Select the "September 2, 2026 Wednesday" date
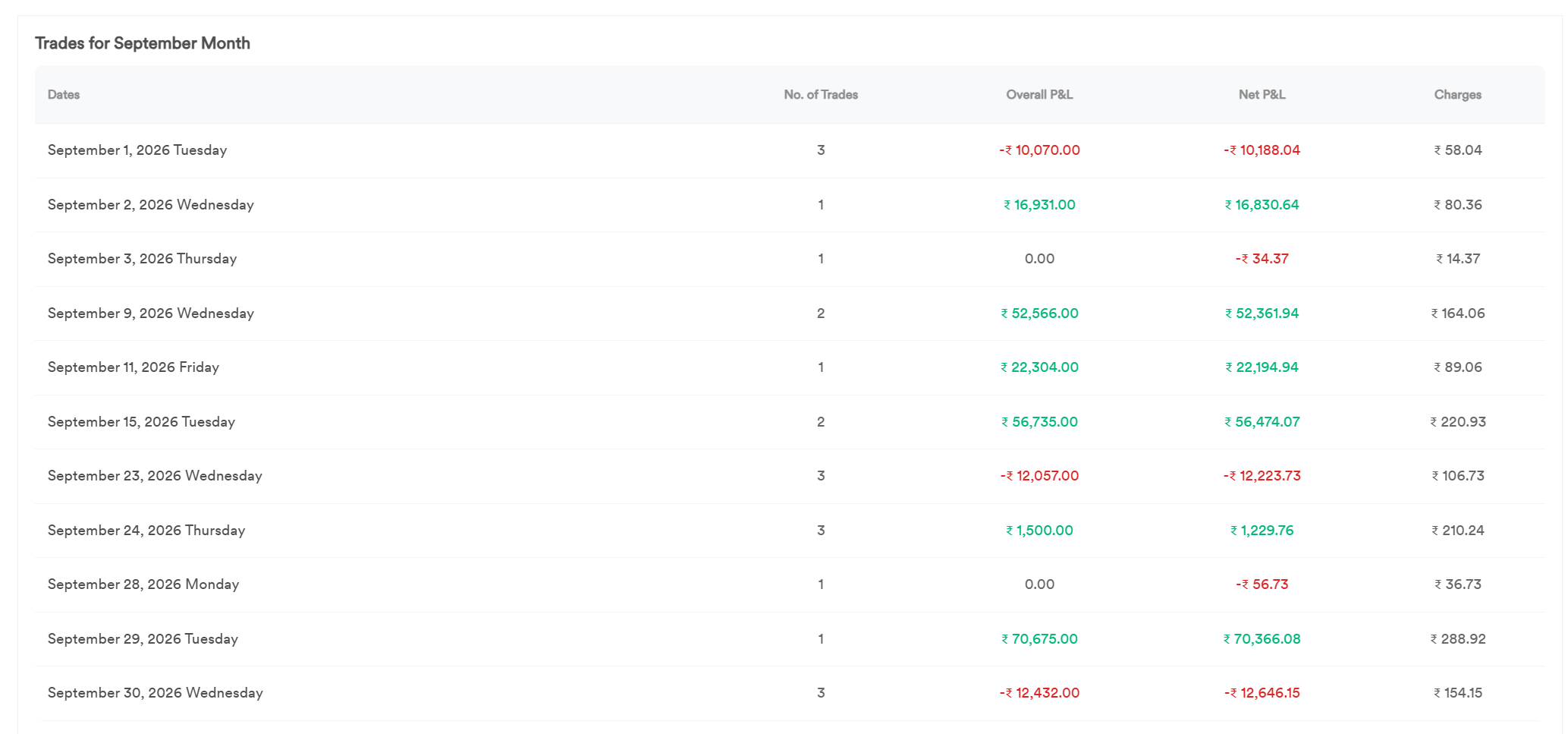Viewport: 1568px width, 734px height. tap(151, 205)
